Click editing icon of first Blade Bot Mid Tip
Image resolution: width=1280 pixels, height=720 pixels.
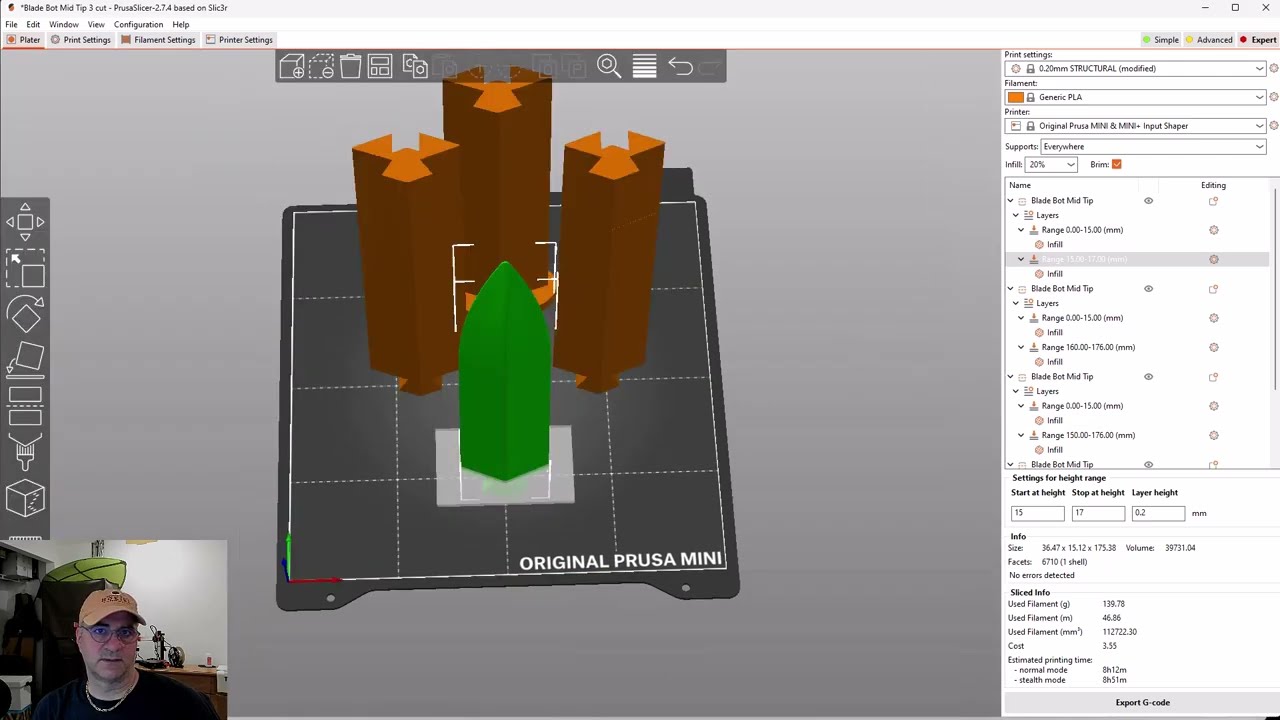(1214, 201)
